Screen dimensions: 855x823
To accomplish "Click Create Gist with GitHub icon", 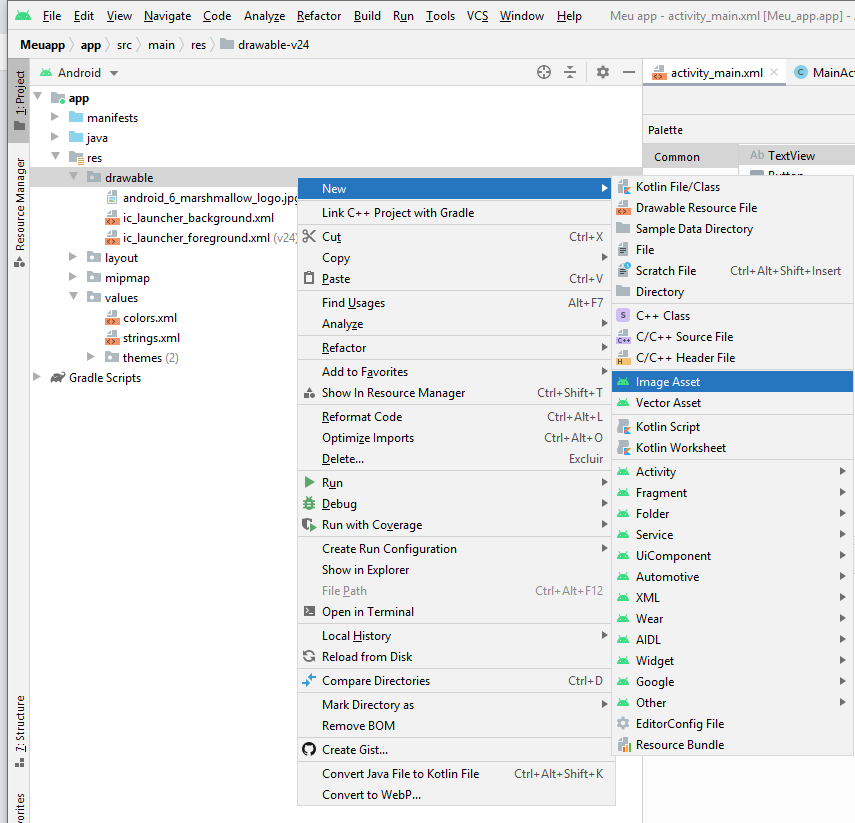I will click(x=354, y=750).
